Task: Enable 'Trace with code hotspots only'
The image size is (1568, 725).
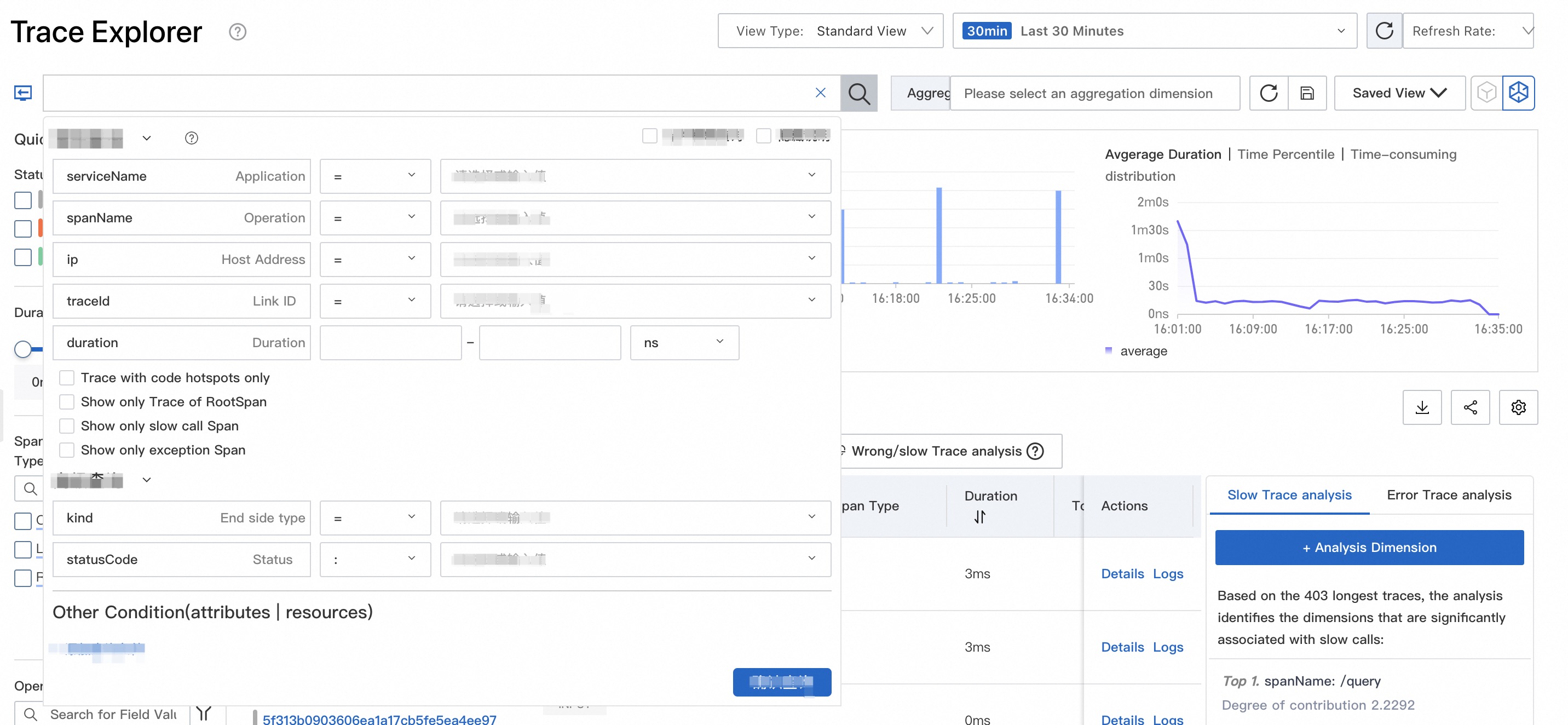Action: coord(67,377)
